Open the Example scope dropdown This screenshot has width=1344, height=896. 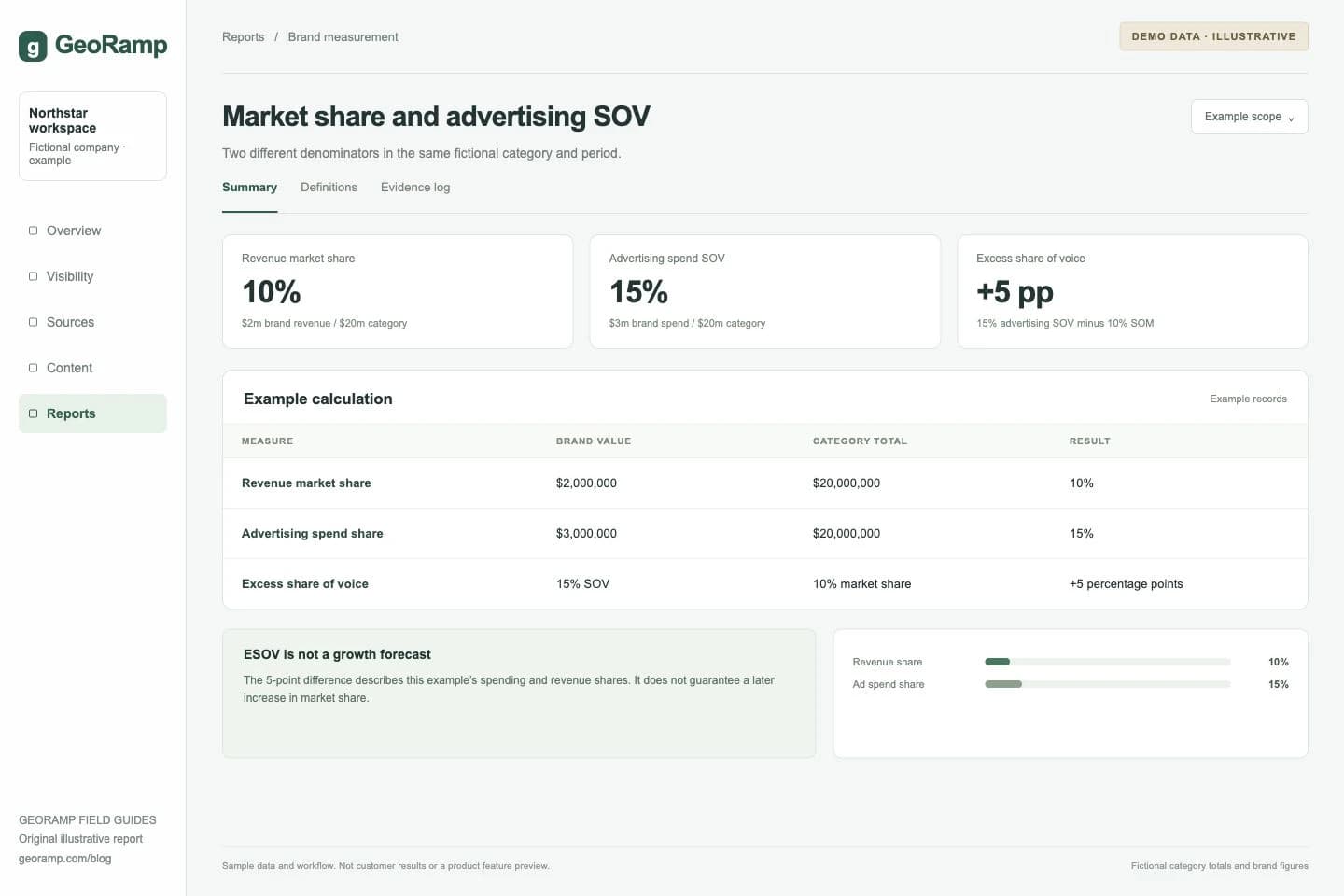(x=1249, y=117)
